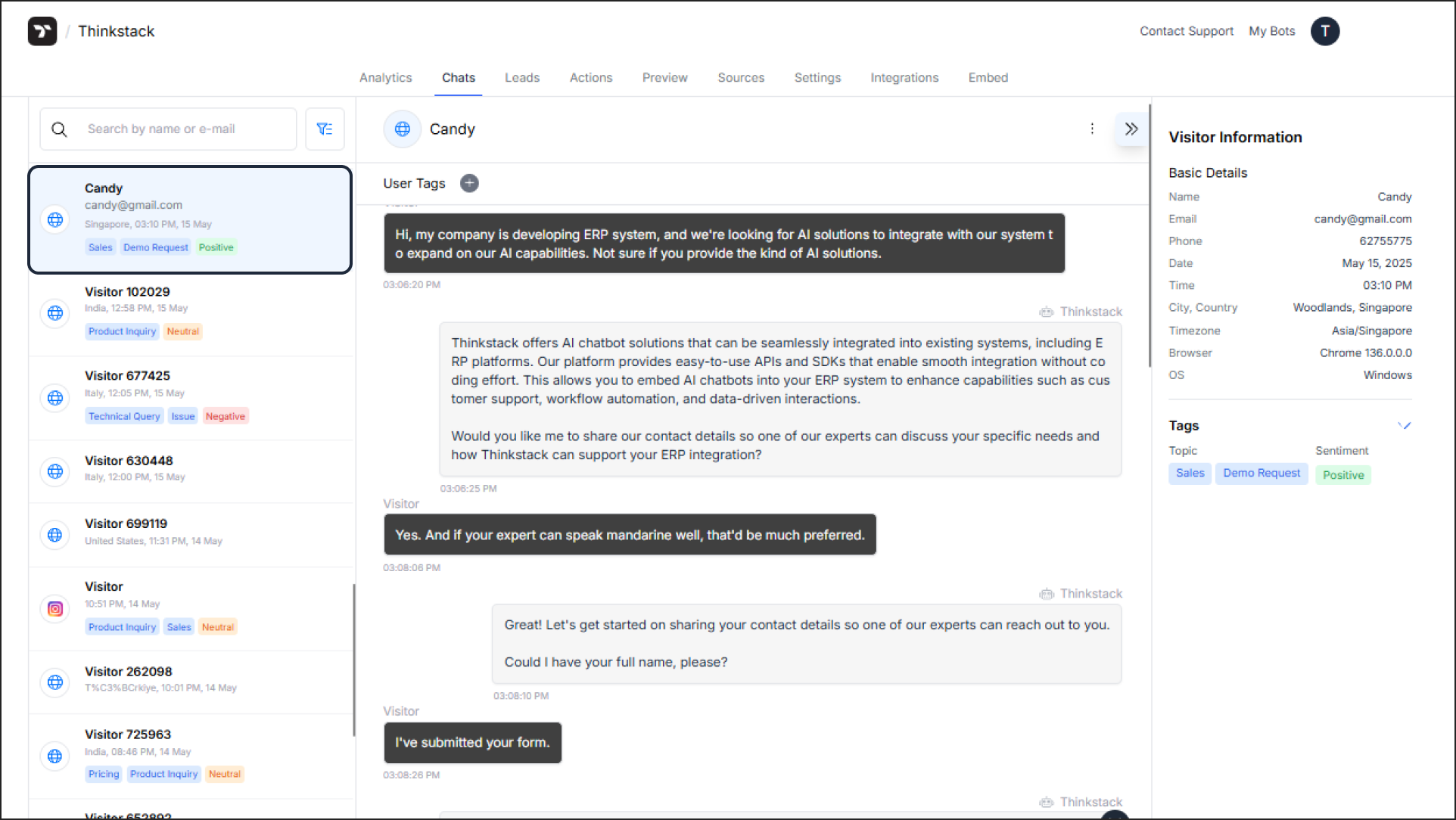Click the Thinkstack logo icon

42,31
